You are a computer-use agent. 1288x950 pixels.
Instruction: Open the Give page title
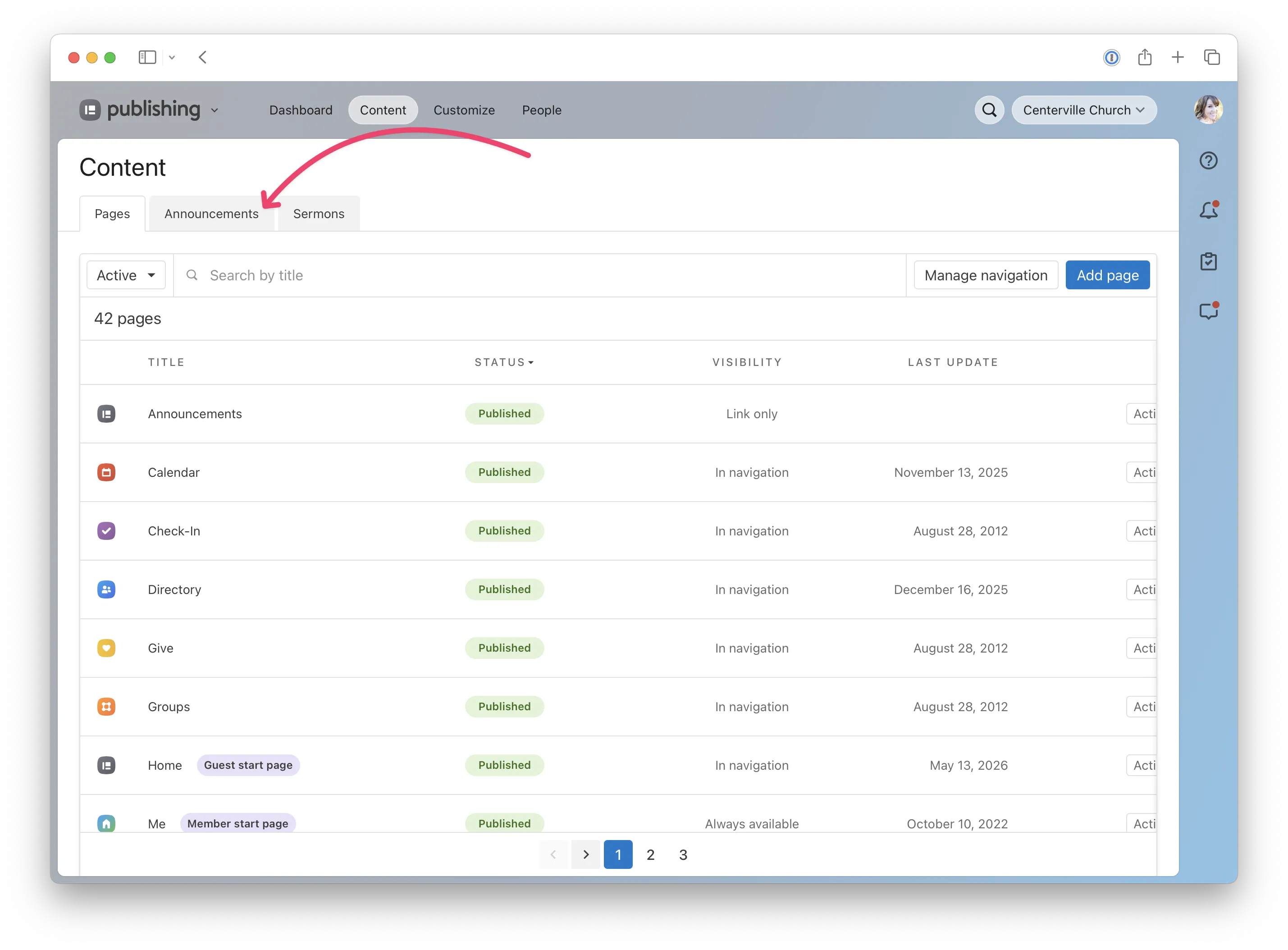coord(160,649)
